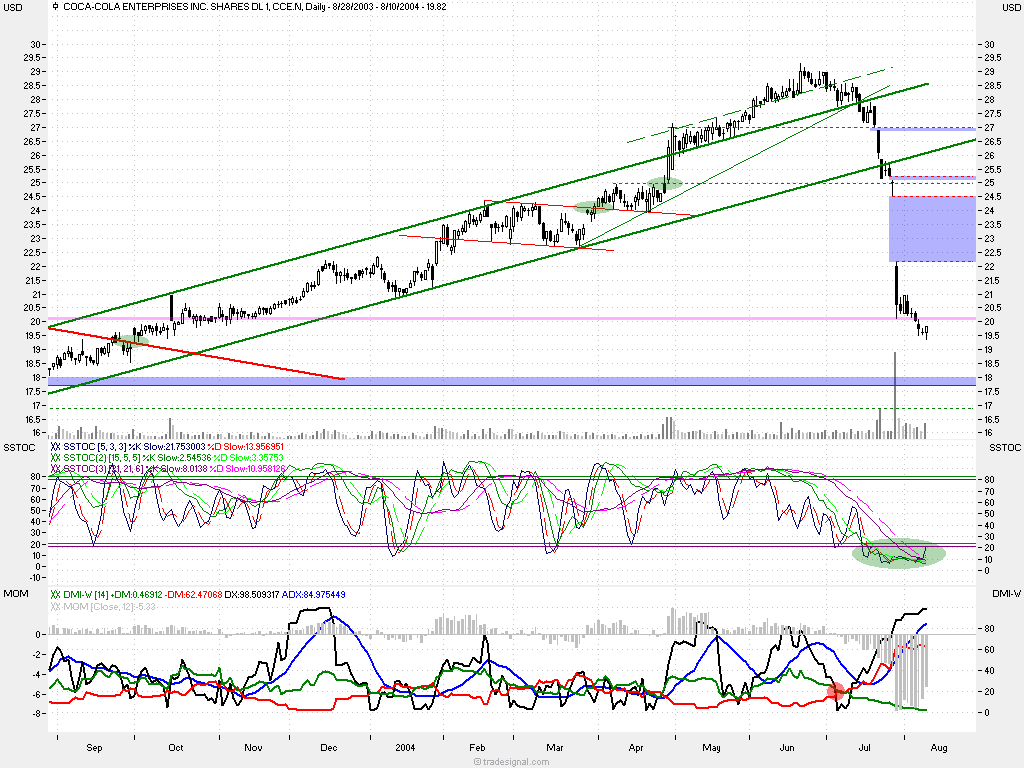Click the large blue gap zone near 23
This screenshot has width=1024, height=768.
tap(933, 229)
